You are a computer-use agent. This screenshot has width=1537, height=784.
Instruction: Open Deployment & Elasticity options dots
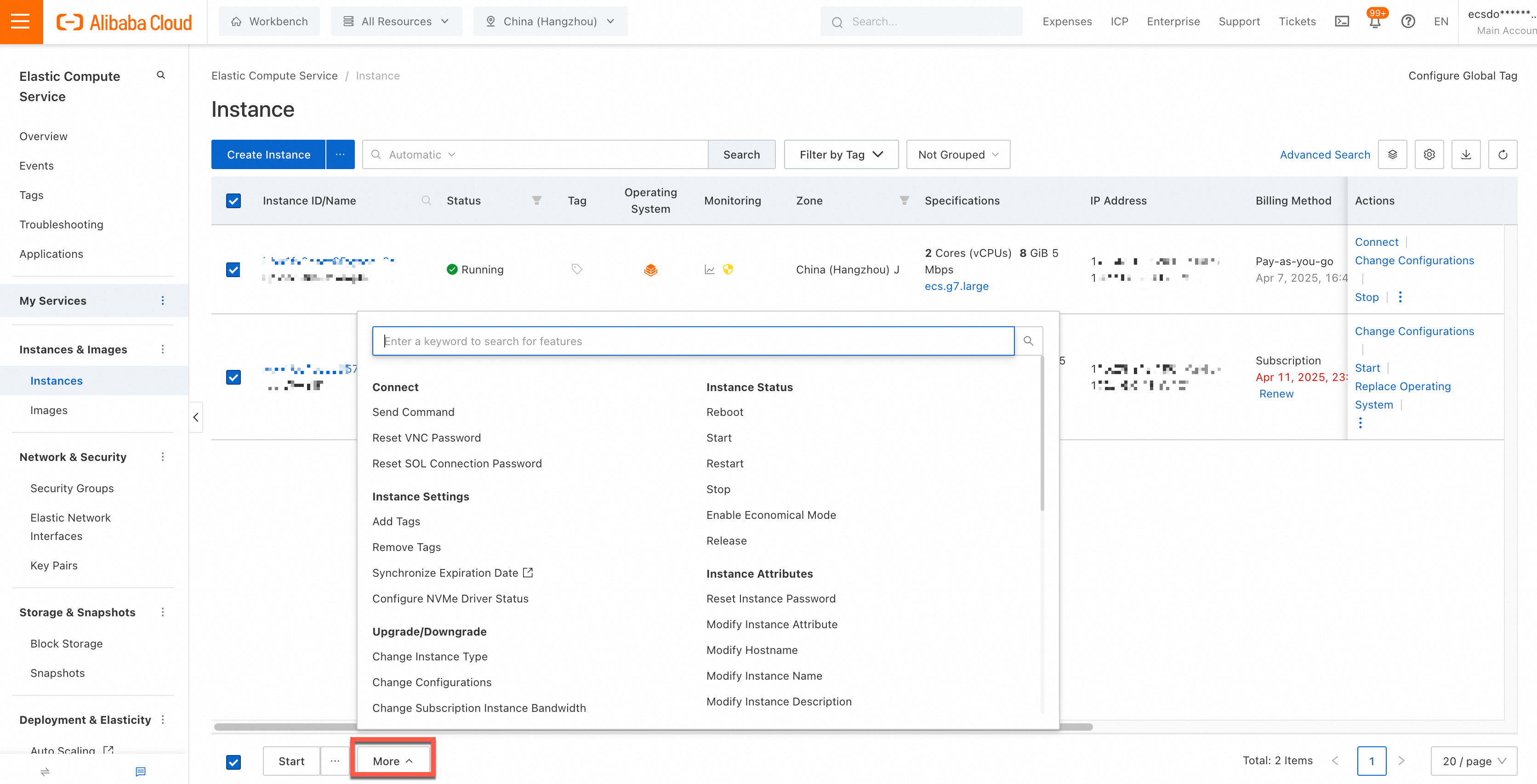[163, 720]
